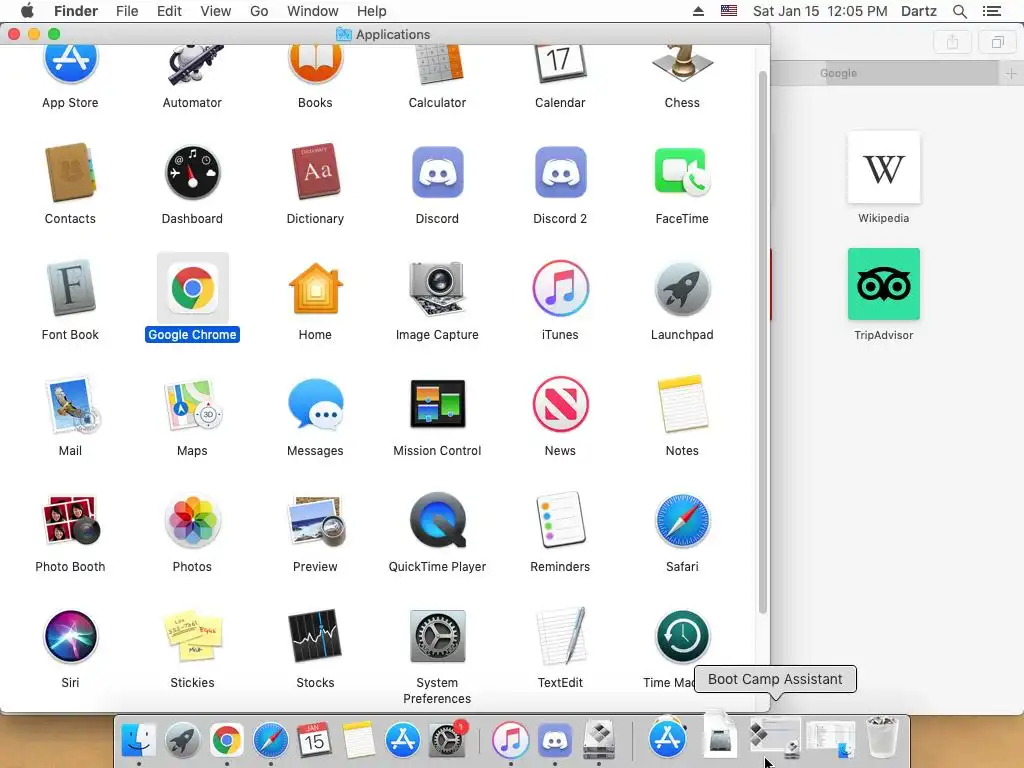This screenshot has height=768, width=1024.
Task: Select the QuickTime Player app icon
Action: pos(438,520)
